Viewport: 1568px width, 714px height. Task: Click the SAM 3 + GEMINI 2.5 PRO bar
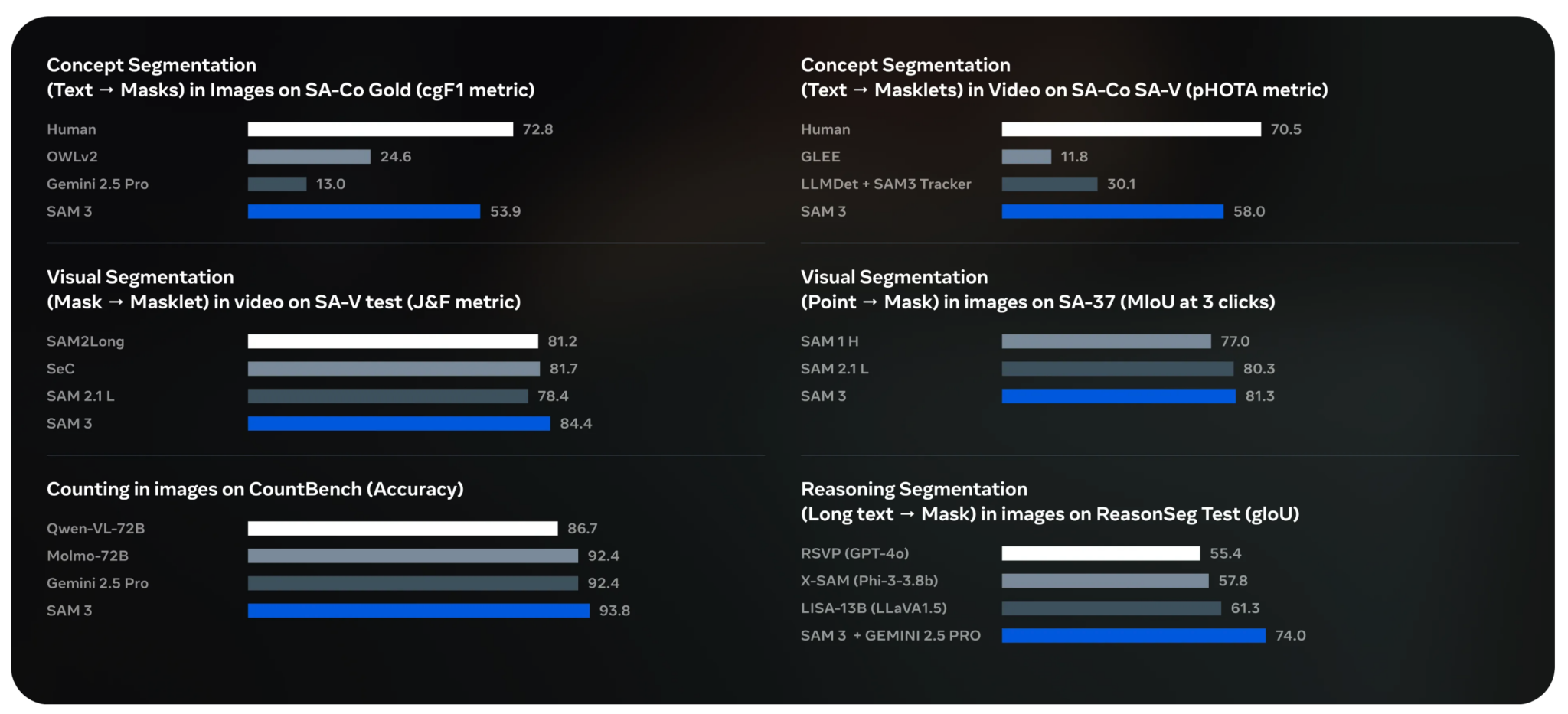click(x=1133, y=636)
